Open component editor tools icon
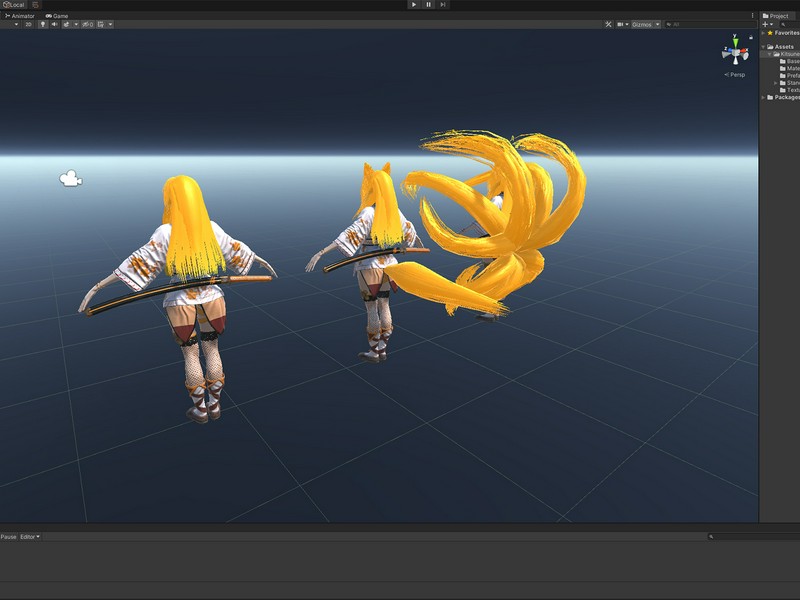The width and height of the screenshot is (800, 600). [608, 24]
